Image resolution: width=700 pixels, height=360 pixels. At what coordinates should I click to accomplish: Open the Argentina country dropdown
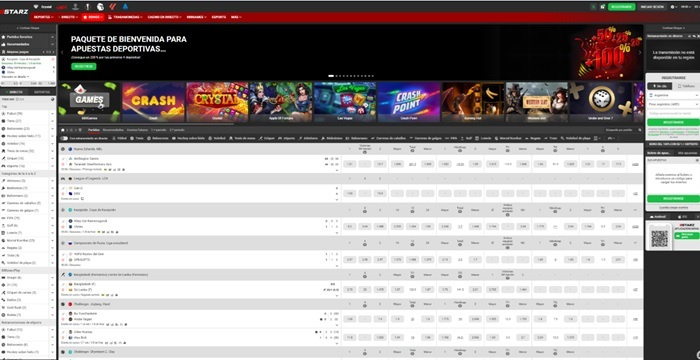tap(673, 95)
